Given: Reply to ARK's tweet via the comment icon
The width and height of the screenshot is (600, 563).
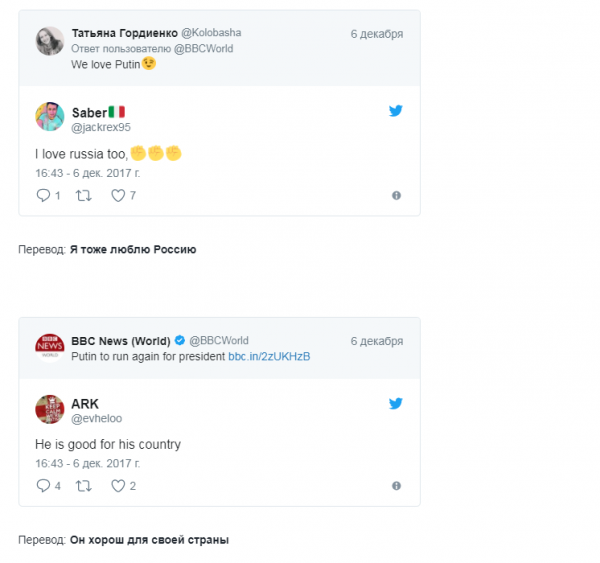Looking at the screenshot, I should point(42,486).
